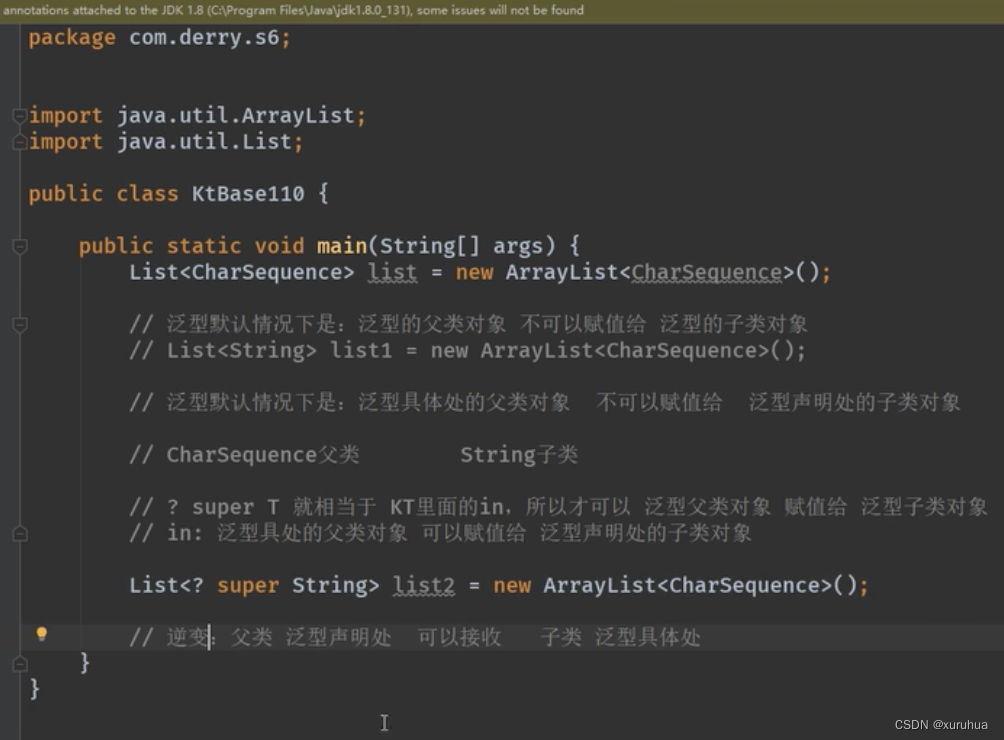Collapse the main method fold marker
Screen dimensions: 1004x740
pyautogui.click(x=20, y=246)
